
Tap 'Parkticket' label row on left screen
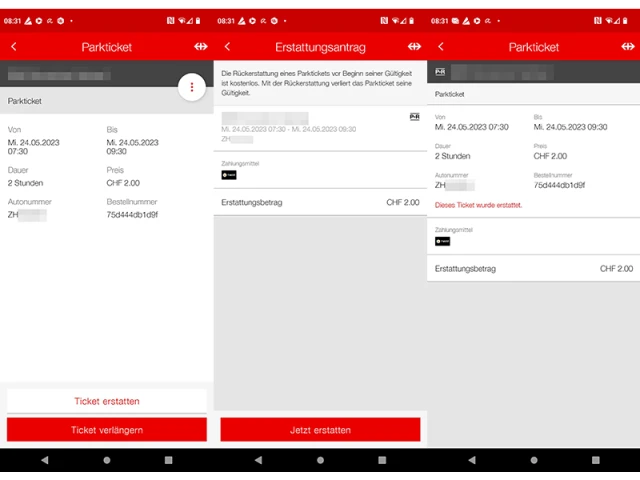107,101
